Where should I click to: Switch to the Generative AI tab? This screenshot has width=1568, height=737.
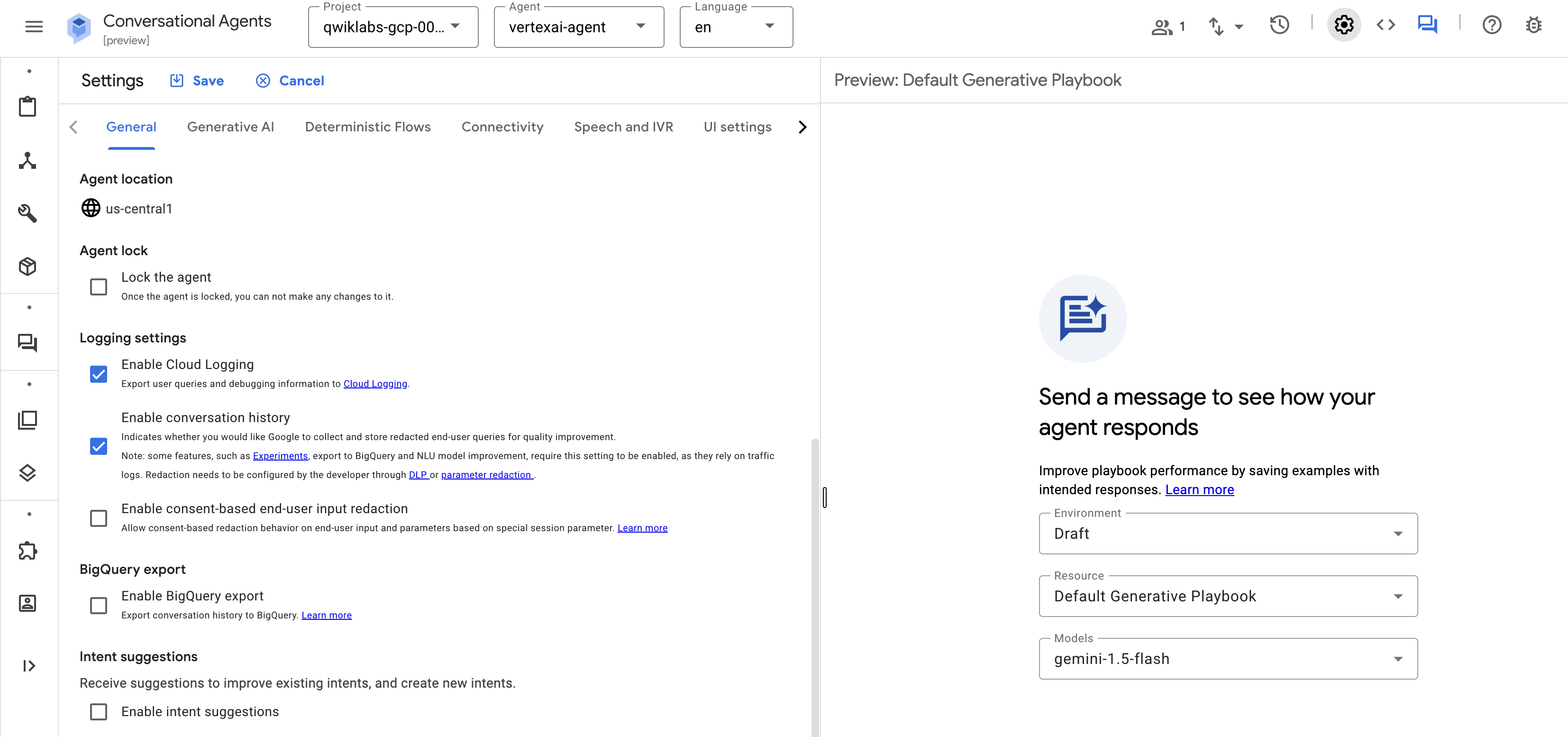click(x=231, y=127)
